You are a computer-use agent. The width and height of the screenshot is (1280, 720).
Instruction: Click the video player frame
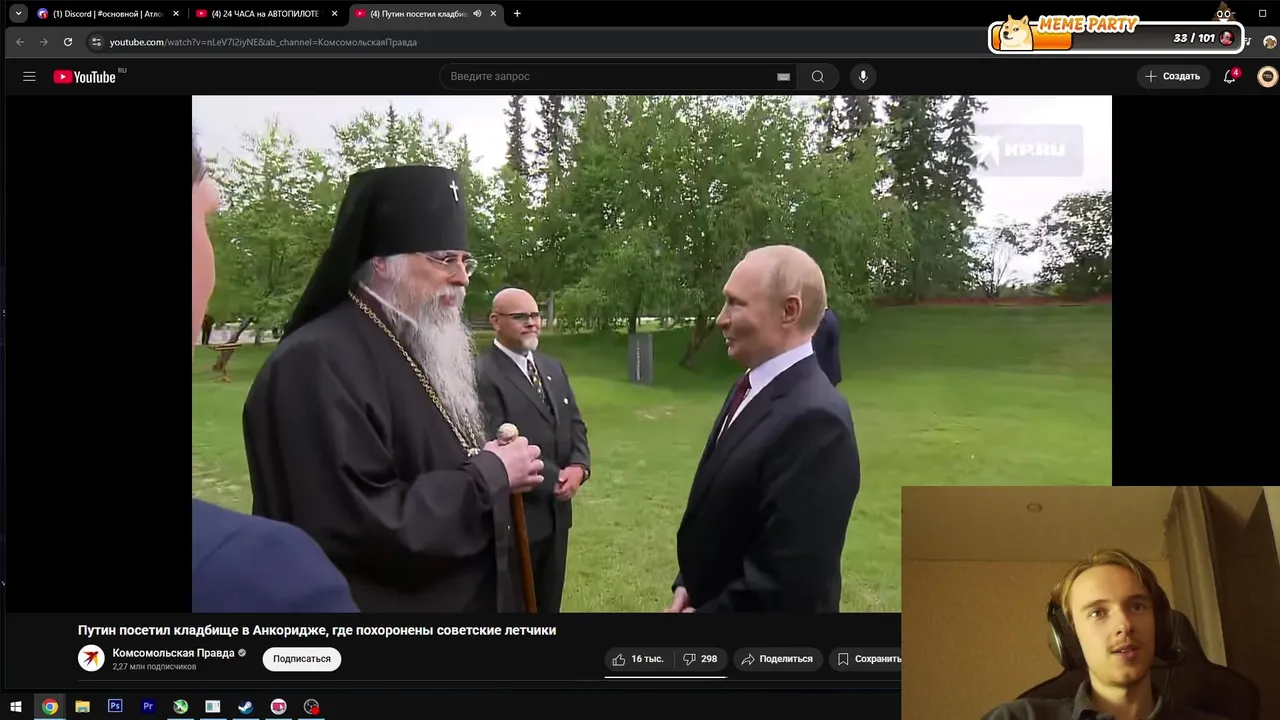[651, 354]
